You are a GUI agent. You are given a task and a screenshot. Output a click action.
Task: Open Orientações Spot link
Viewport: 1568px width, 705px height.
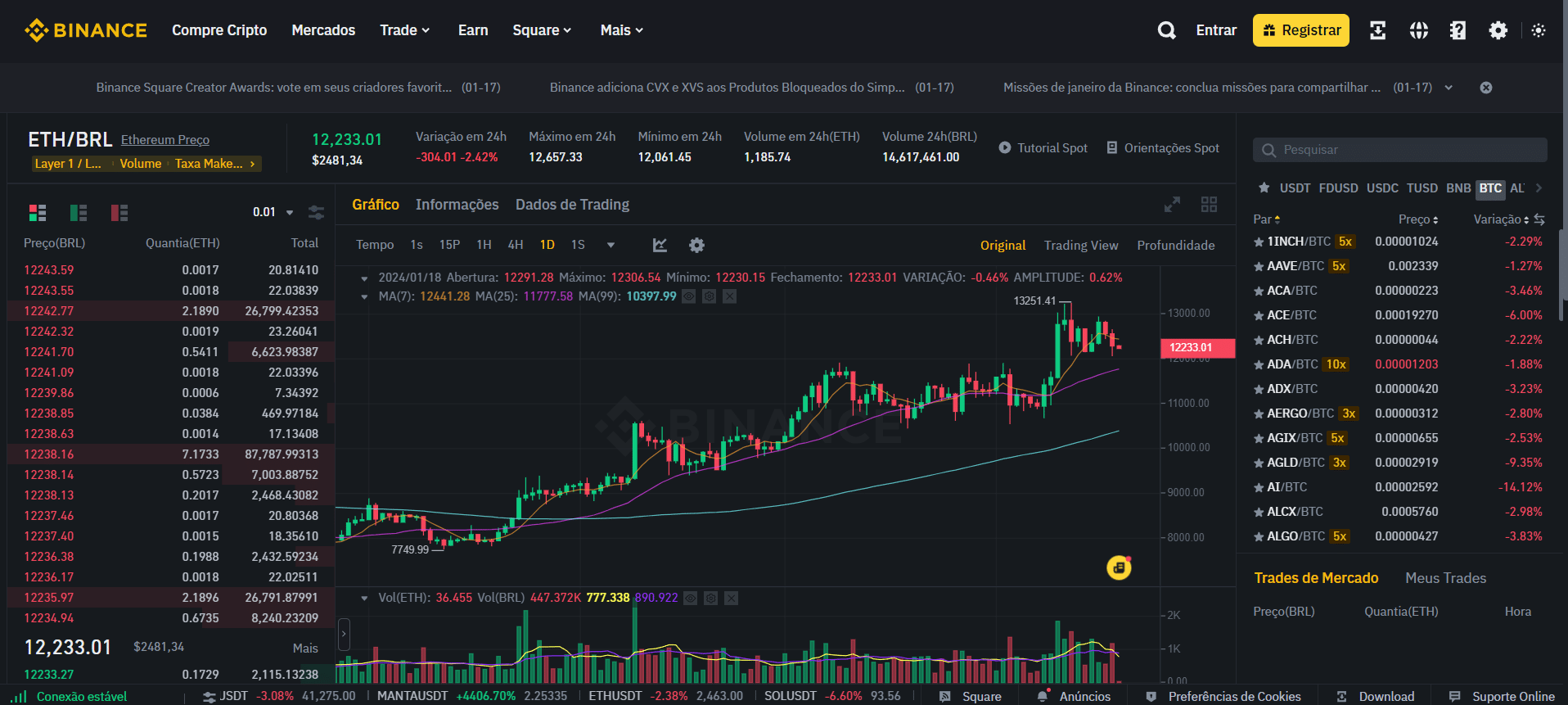tap(1162, 148)
